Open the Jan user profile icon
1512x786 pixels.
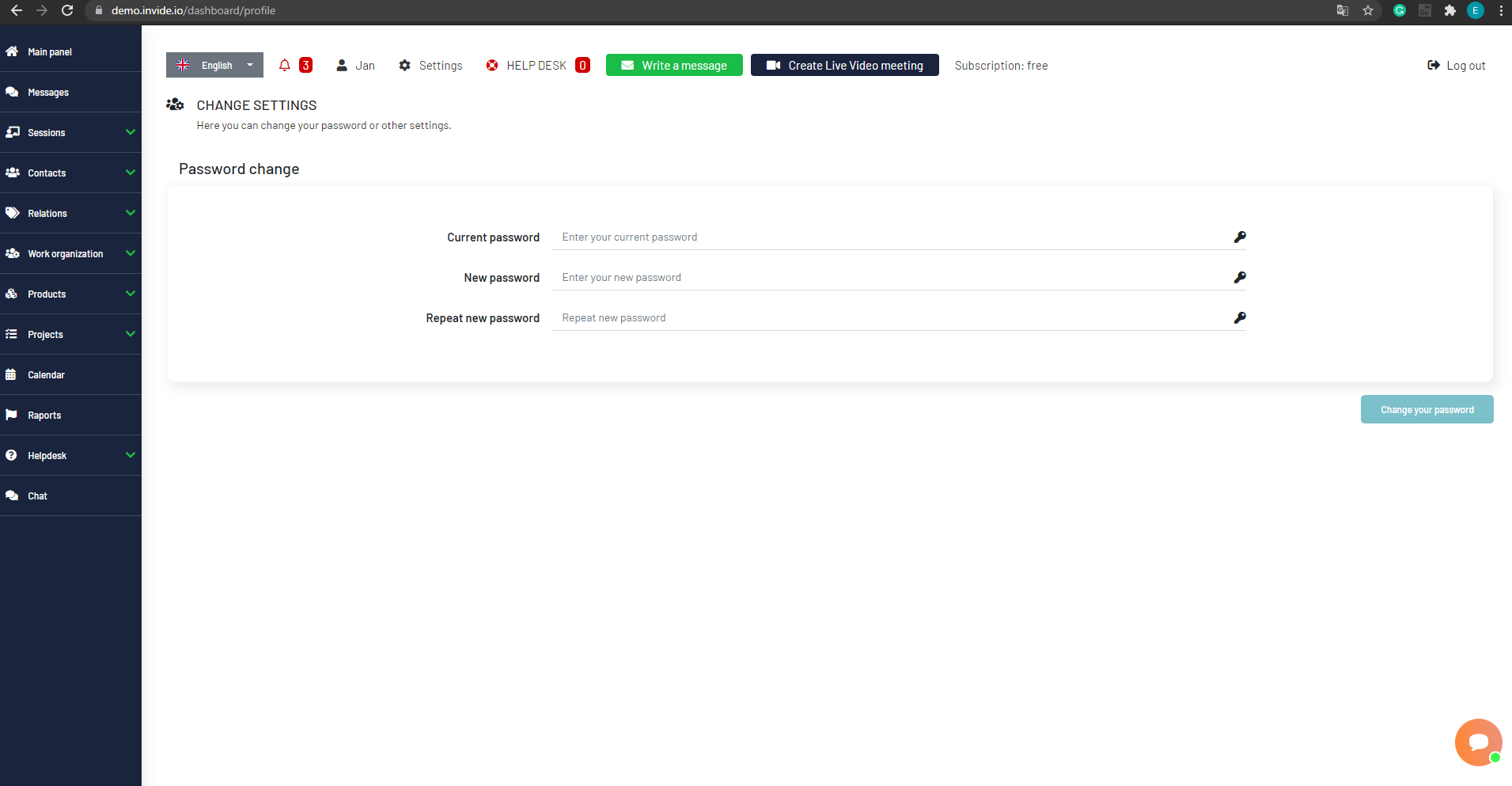coord(342,65)
